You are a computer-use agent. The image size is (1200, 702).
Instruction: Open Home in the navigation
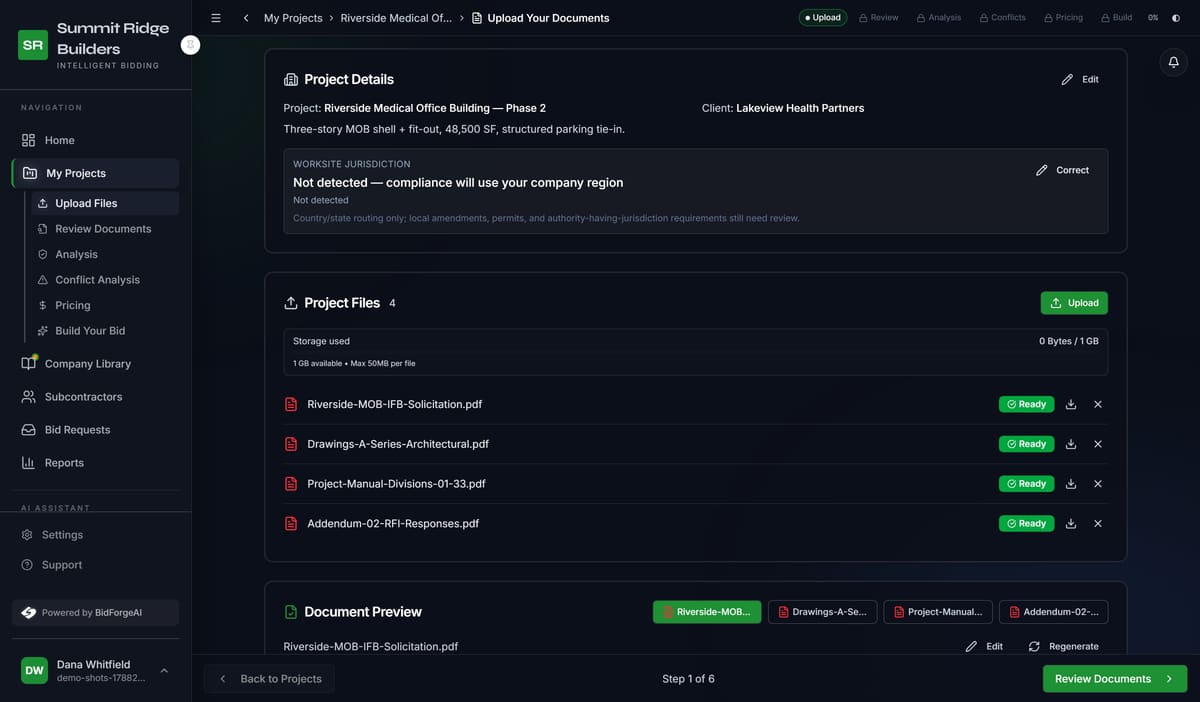(x=96, y=140)
